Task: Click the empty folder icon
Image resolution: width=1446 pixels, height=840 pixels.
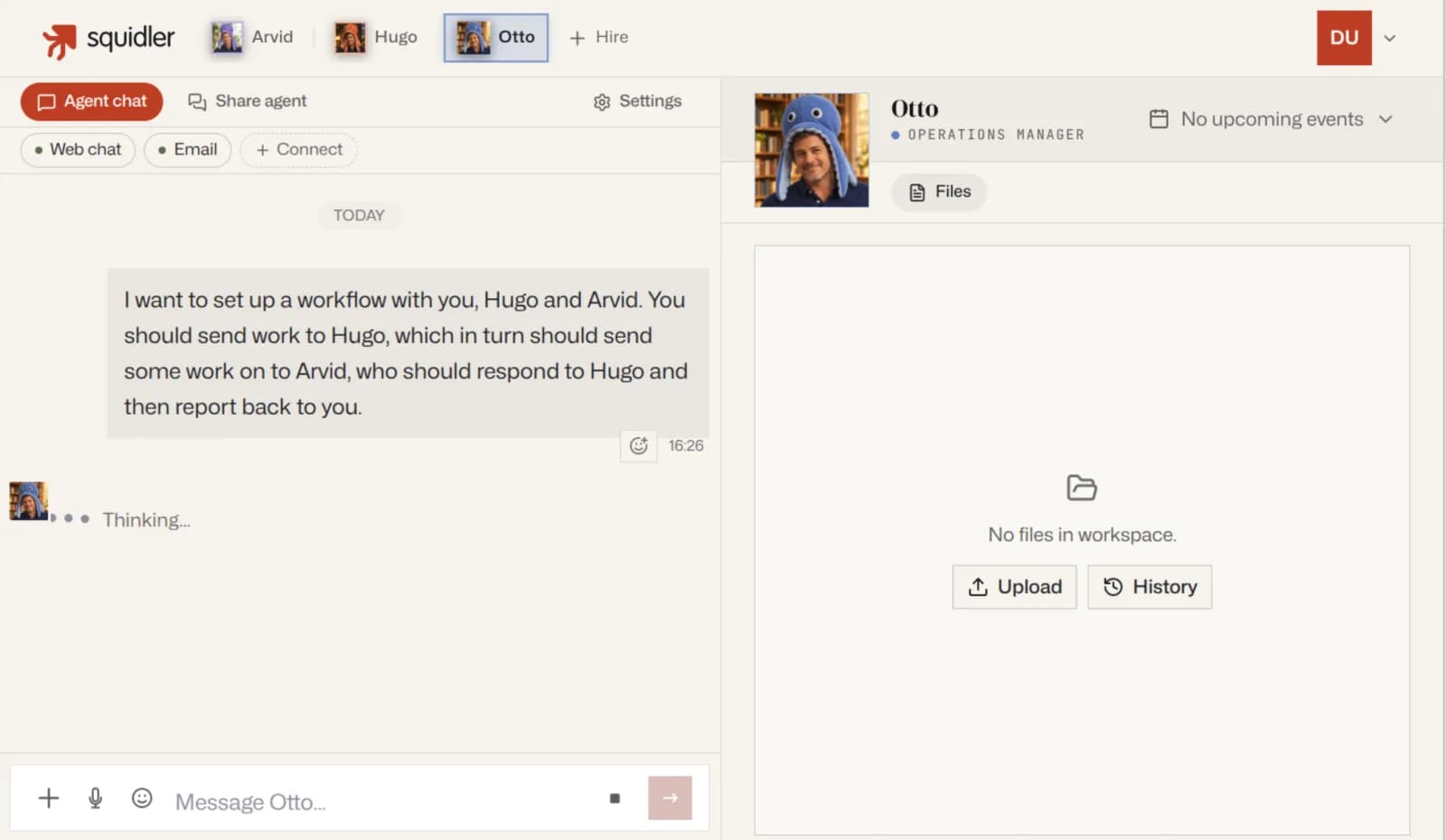Action: click(x=1082, y=488)
